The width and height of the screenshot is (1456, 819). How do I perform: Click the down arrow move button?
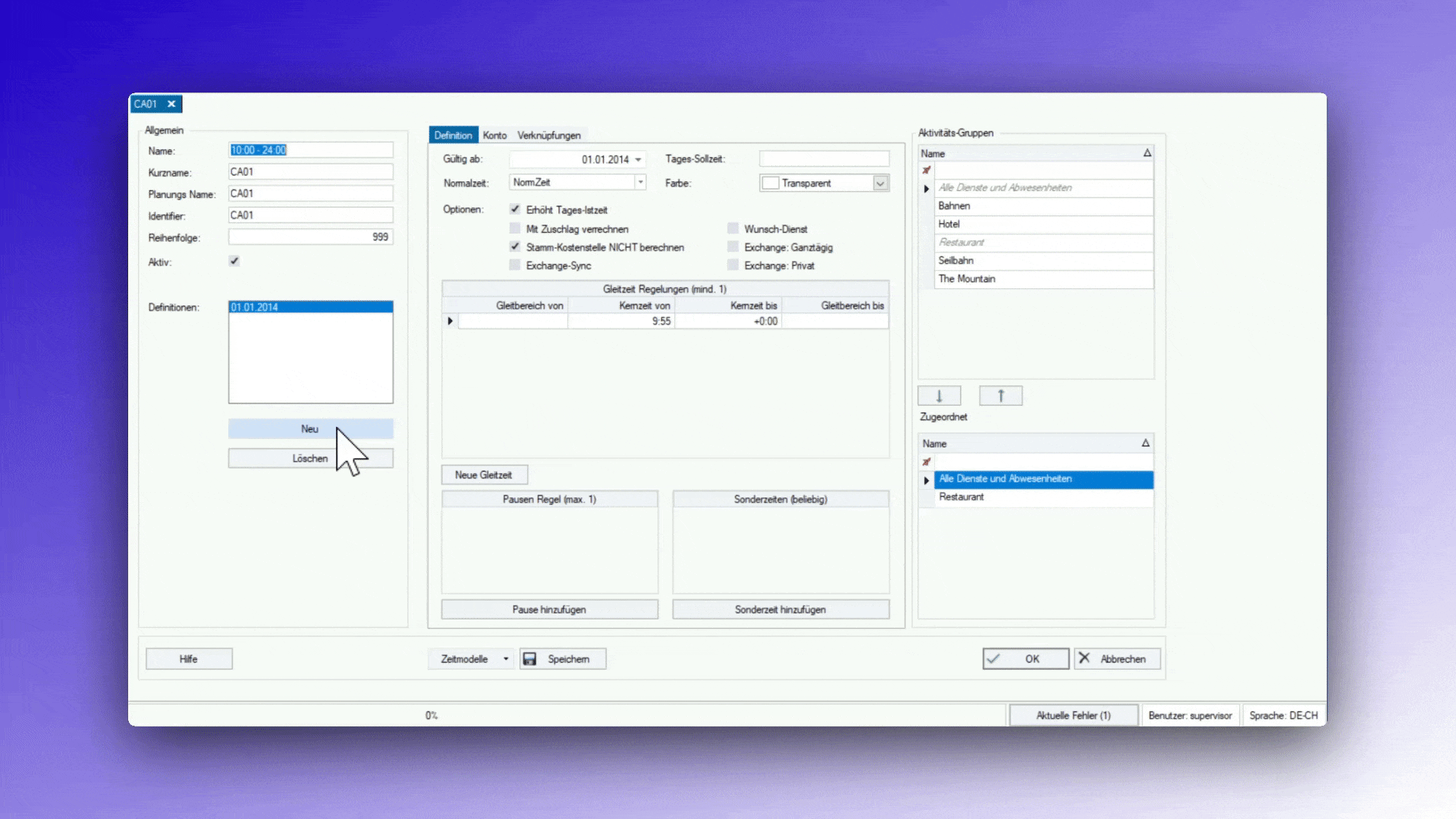[939, 396]
